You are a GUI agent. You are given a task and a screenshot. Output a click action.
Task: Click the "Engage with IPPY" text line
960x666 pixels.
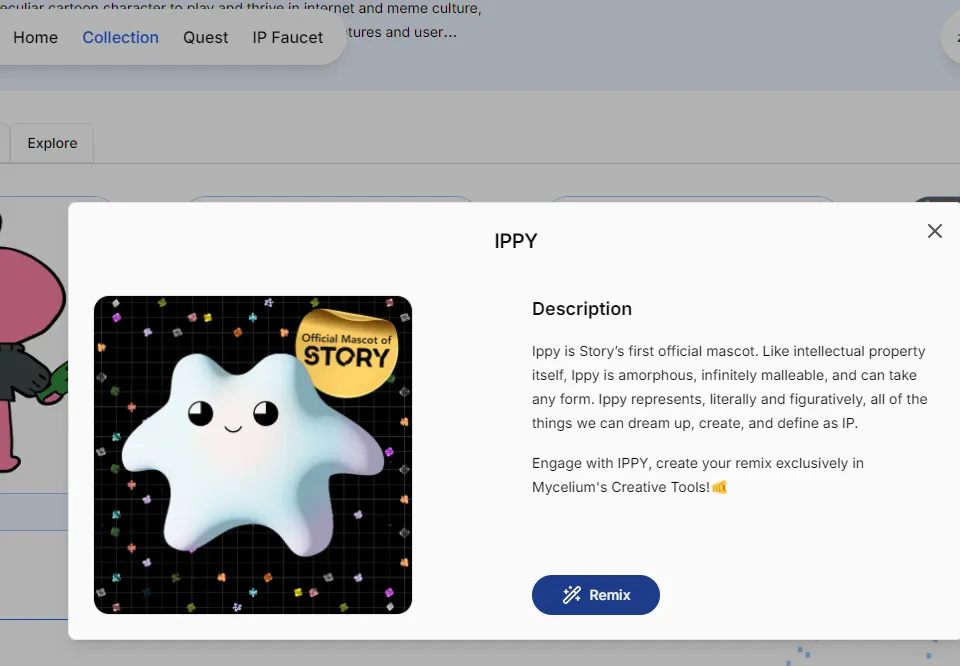(697, 463)
